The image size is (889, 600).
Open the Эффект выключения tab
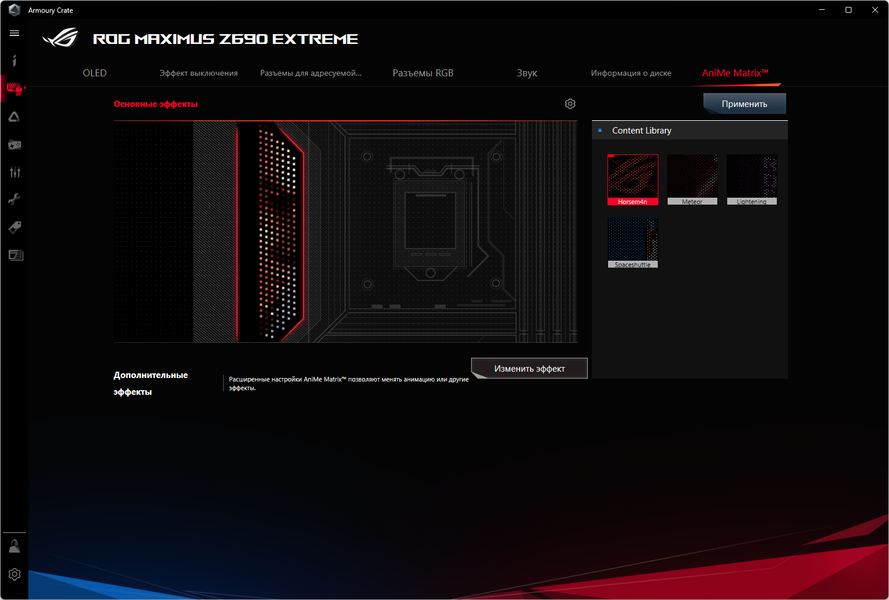pyautogui.click(x=198, y=73)
